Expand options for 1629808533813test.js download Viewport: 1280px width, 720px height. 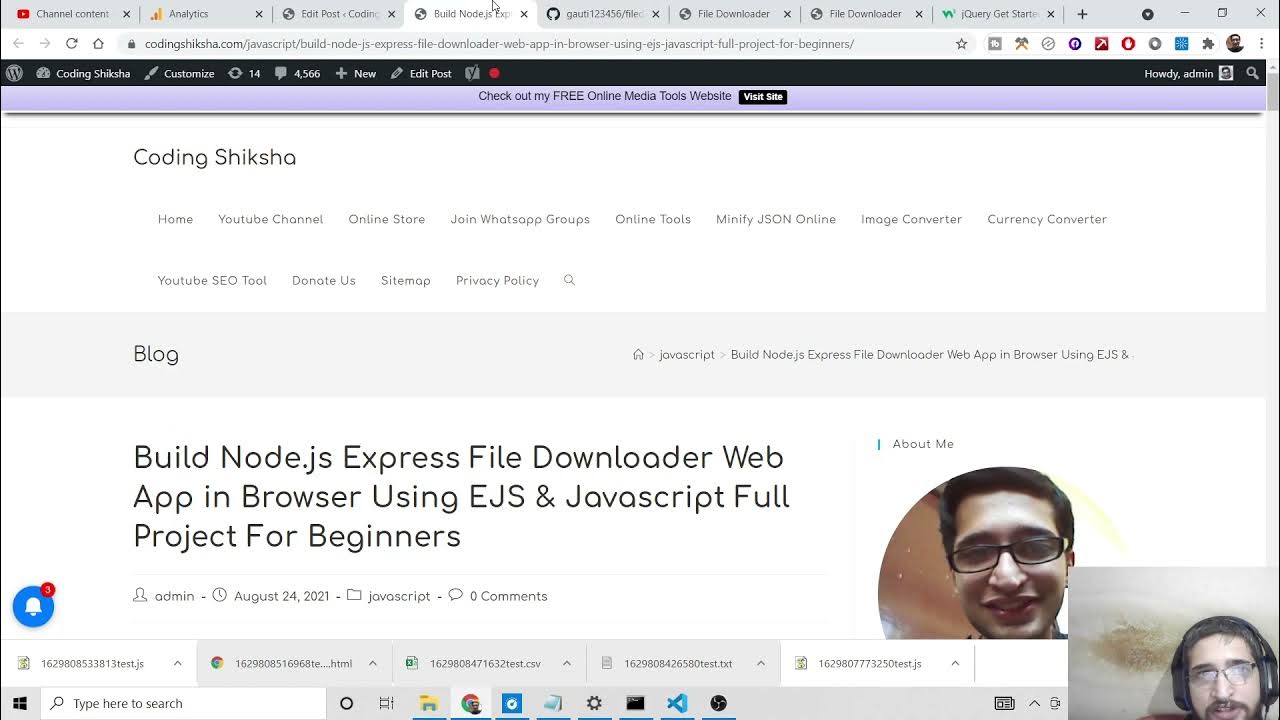point(177,663)
